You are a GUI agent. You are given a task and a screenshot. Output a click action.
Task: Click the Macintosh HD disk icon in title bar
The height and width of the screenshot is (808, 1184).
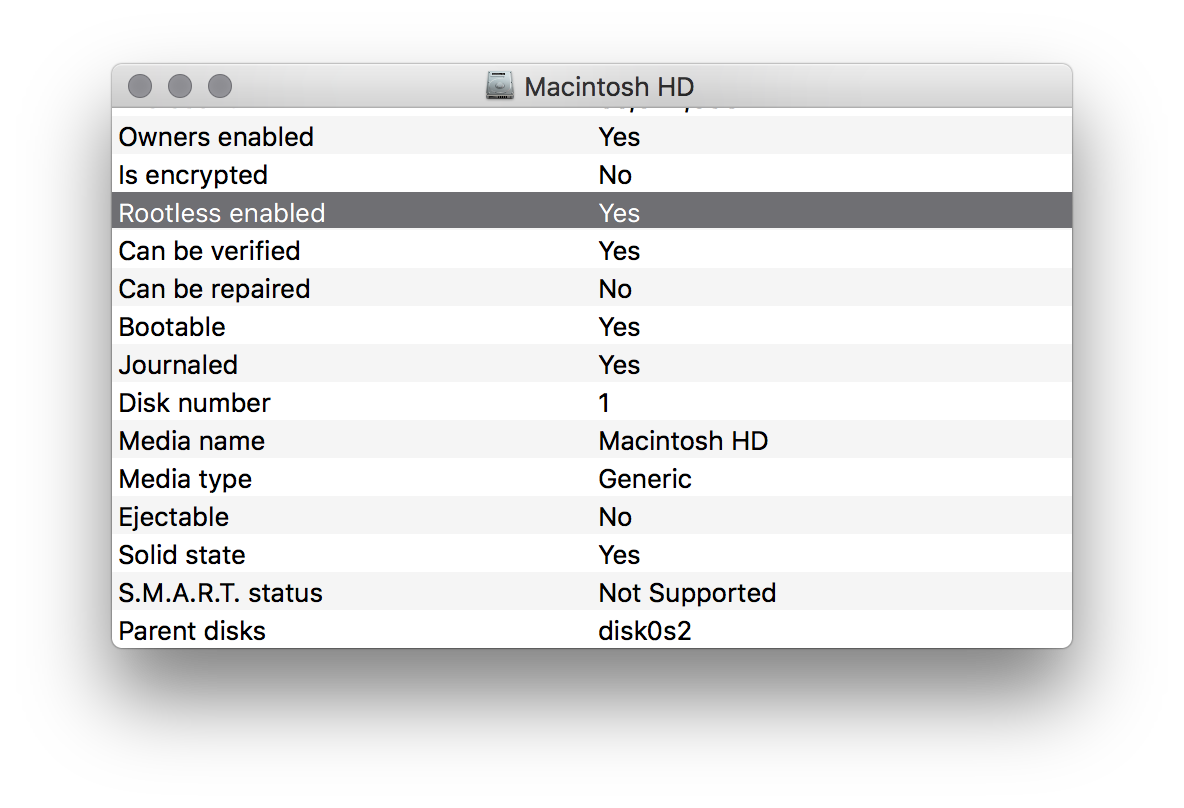(x=500, y=86)
